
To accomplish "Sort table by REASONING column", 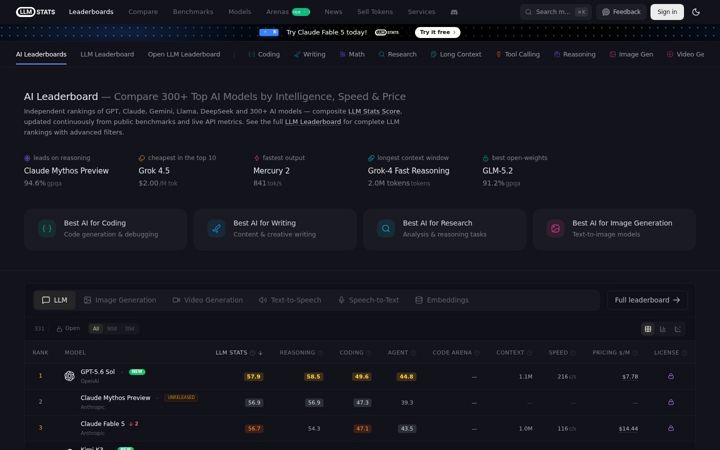I will pyautogui.click(x=297, y=353).
